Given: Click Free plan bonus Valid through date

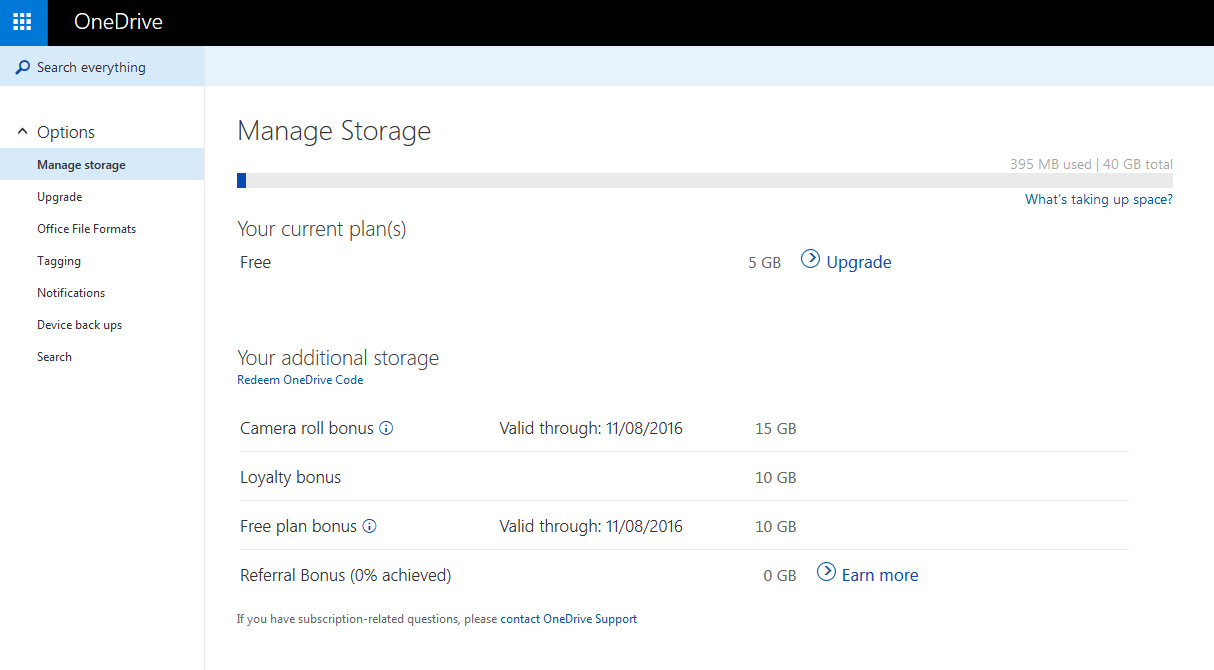Looking at the screenshot, I should pos(591,526).
